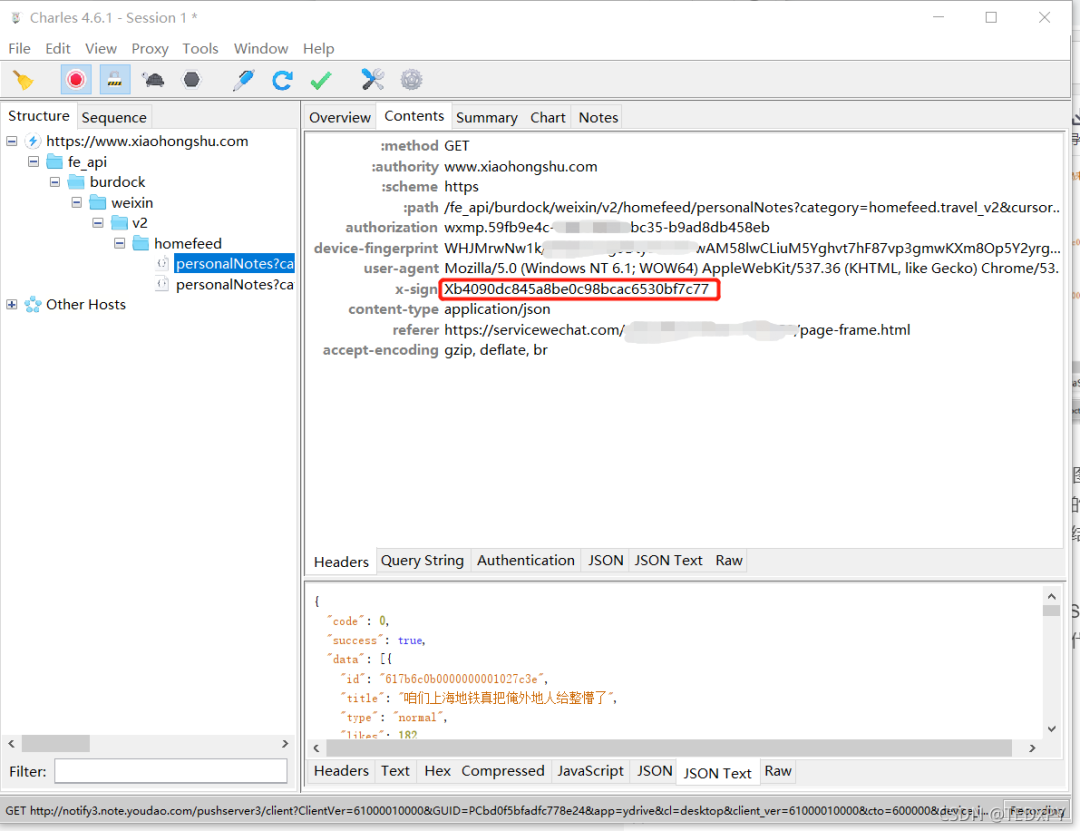The height and width of the screenshot is (831, 1080).
Task: Click the homefeed folder icon
Action: 141,243
